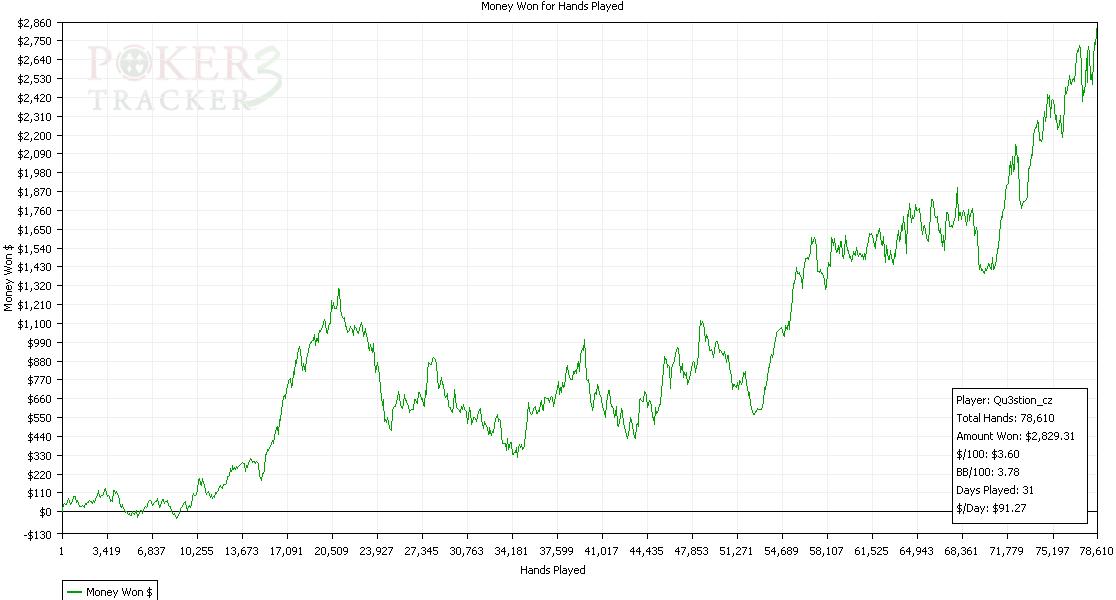This screenshot has width=1116, height=600.
Task: Click the Hands Played x-axis label
Action: click(x=552, y=570)
